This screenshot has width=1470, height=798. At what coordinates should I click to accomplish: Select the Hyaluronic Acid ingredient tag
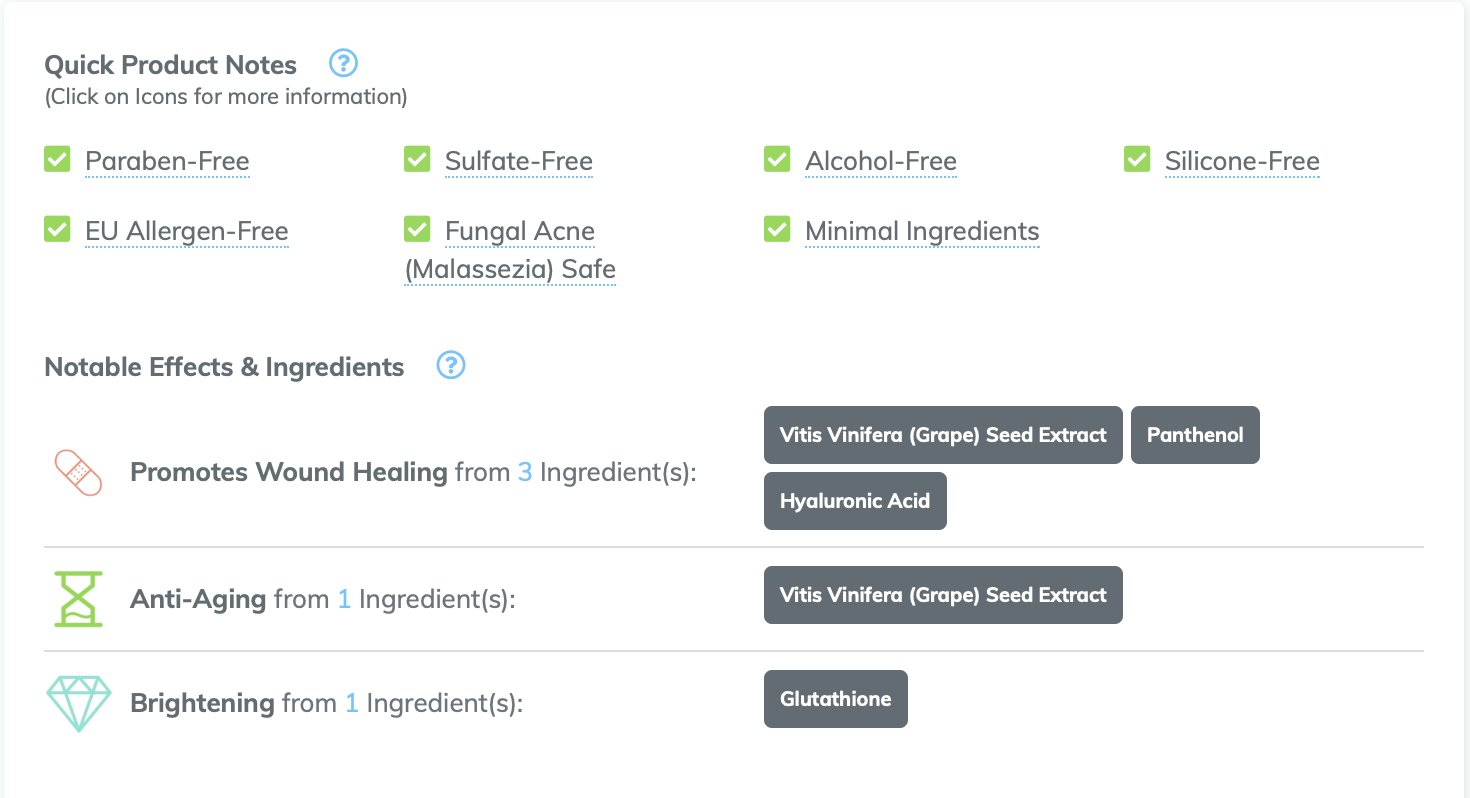(x=855, y=501)
